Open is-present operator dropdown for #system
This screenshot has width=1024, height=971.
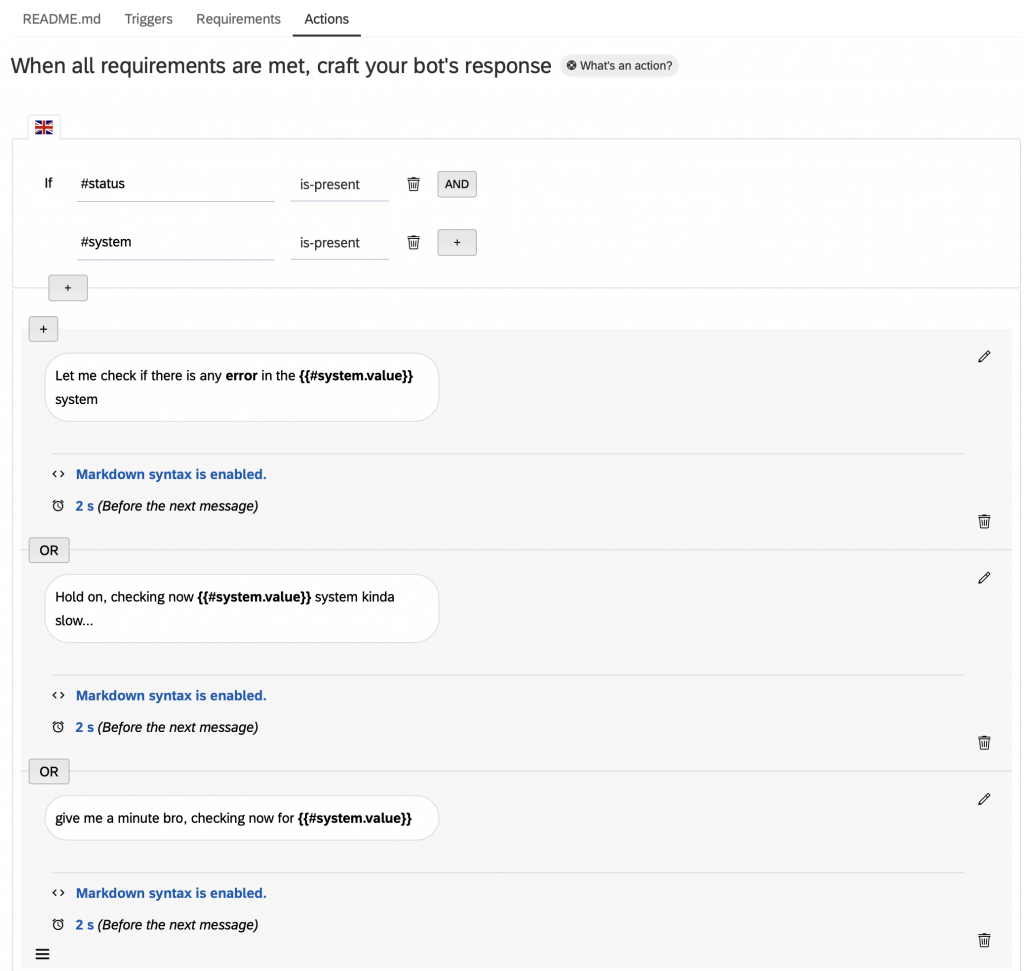(x=339, y=243)
